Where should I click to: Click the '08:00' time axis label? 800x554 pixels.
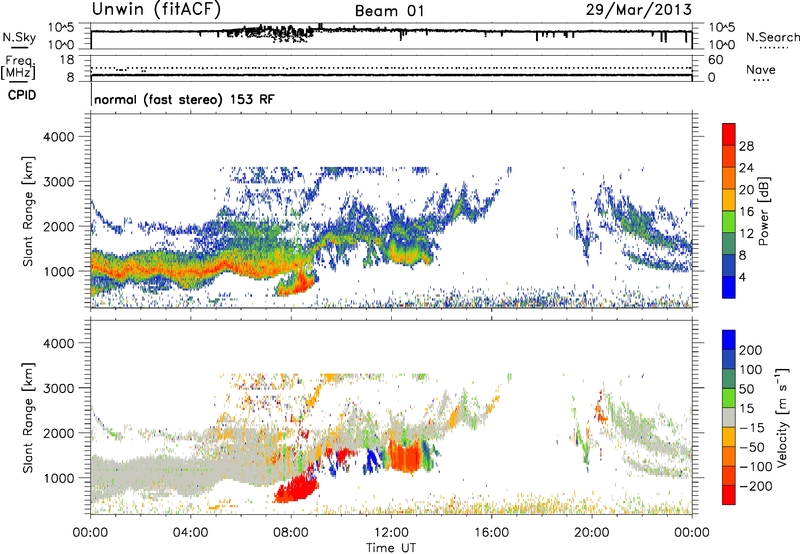(291, 533)
